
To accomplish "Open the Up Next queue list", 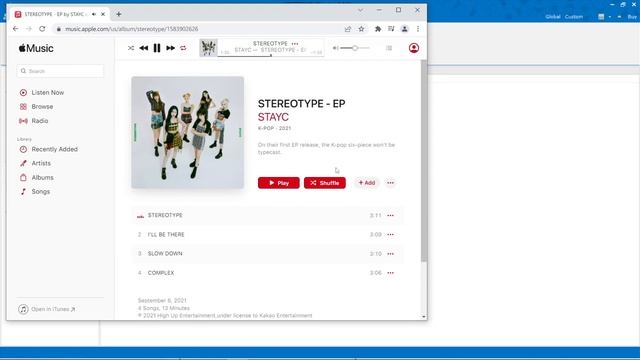I will 389,48.
